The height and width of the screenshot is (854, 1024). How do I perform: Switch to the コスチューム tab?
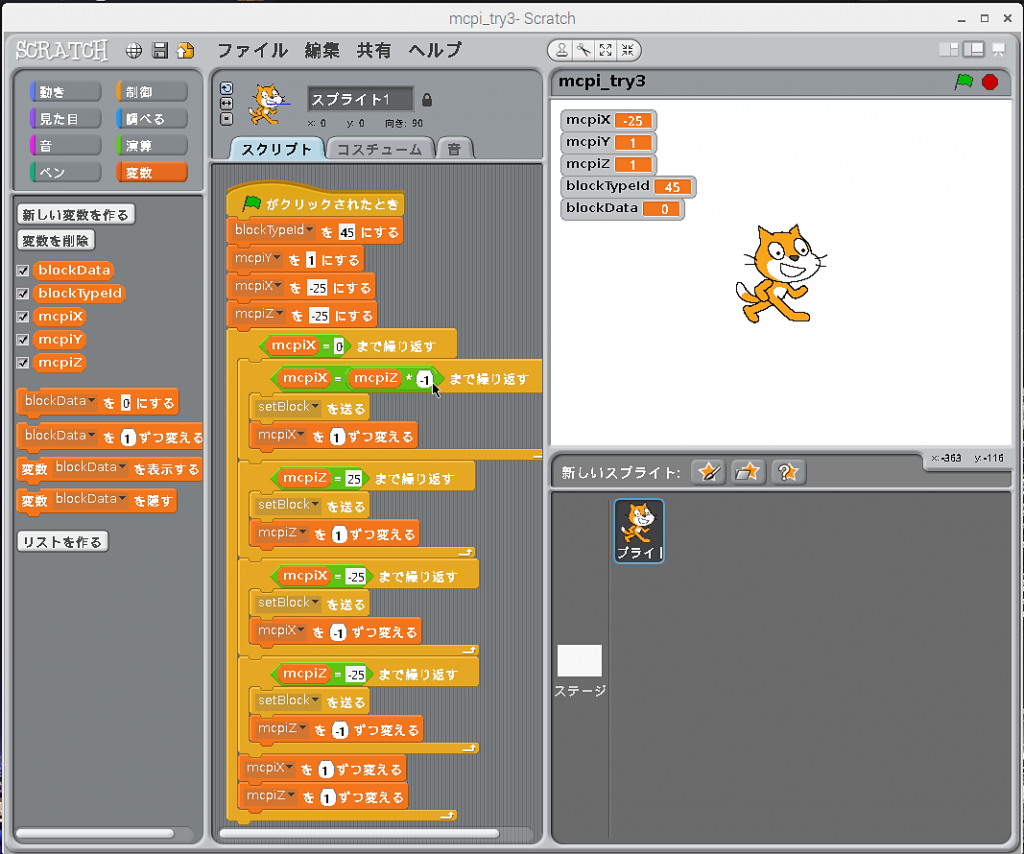(x=380, y=149)
